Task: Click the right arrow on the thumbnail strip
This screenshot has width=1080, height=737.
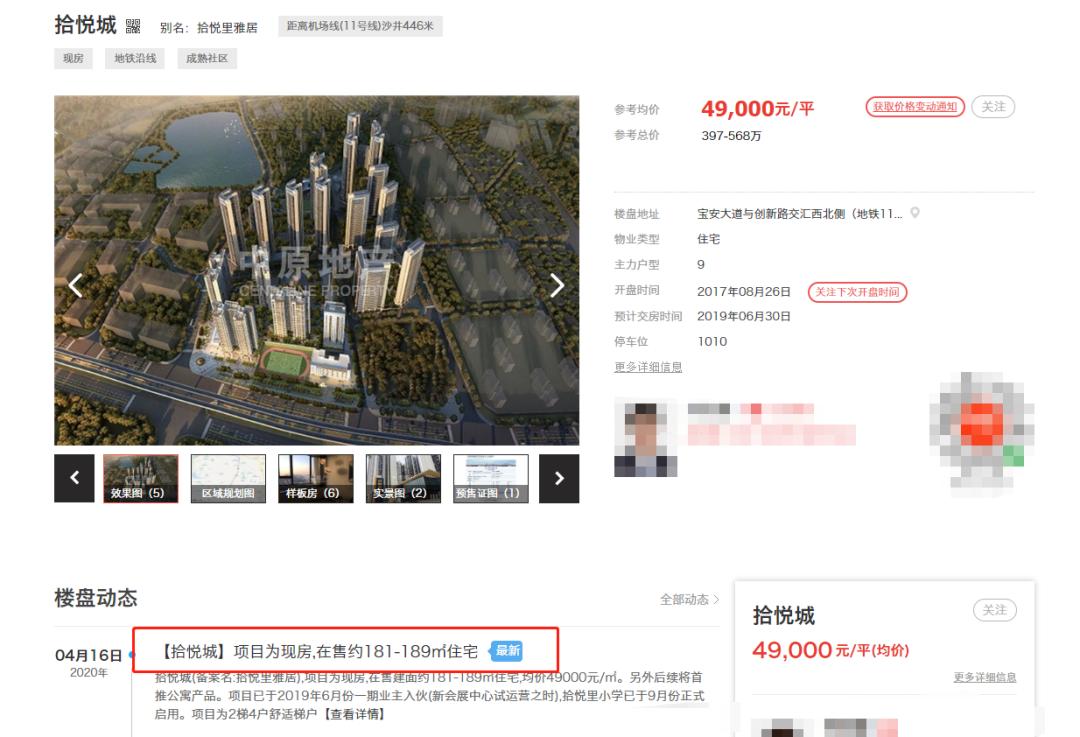Action: (x=558, y=478)
